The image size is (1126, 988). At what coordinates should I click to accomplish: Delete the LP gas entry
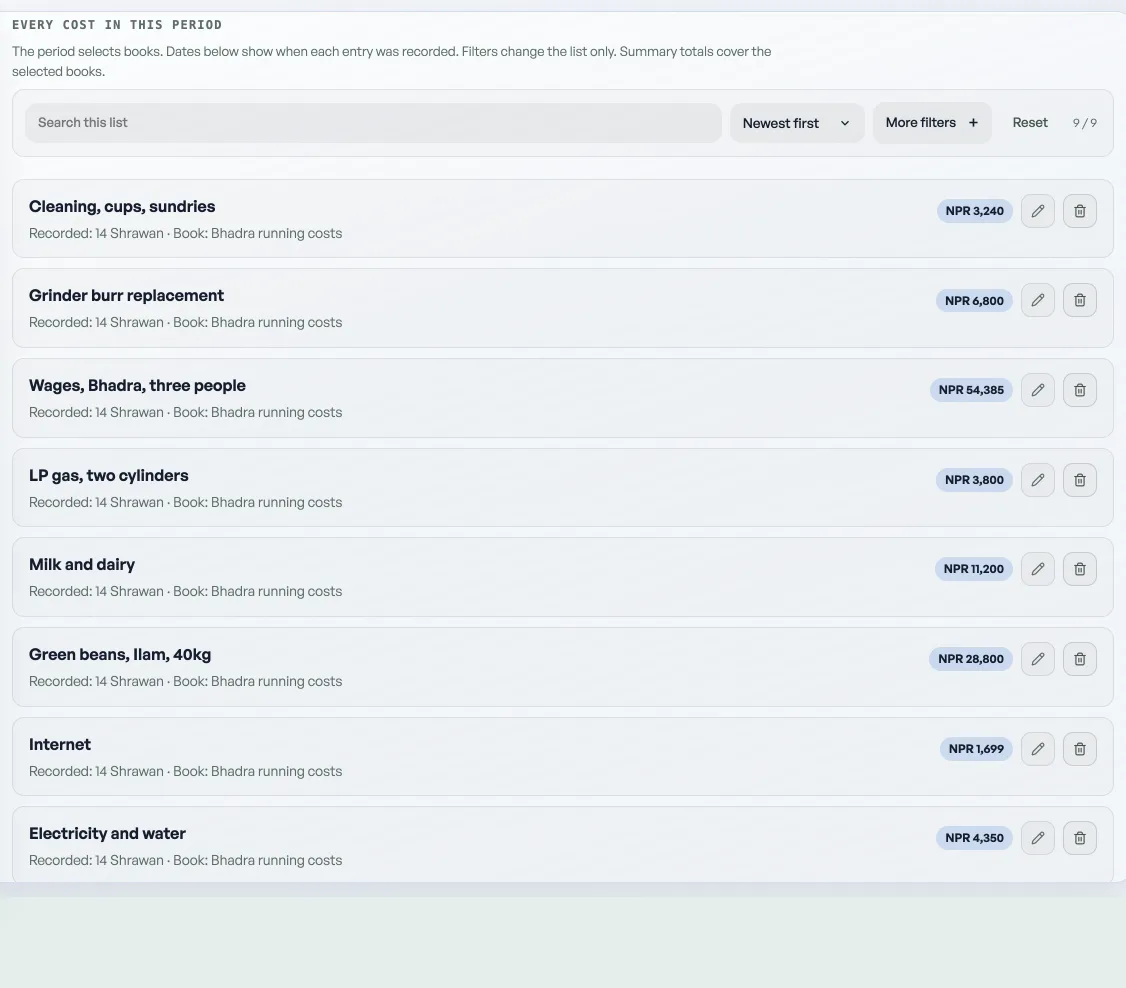pyautogui.click(x=1079, y=480)
